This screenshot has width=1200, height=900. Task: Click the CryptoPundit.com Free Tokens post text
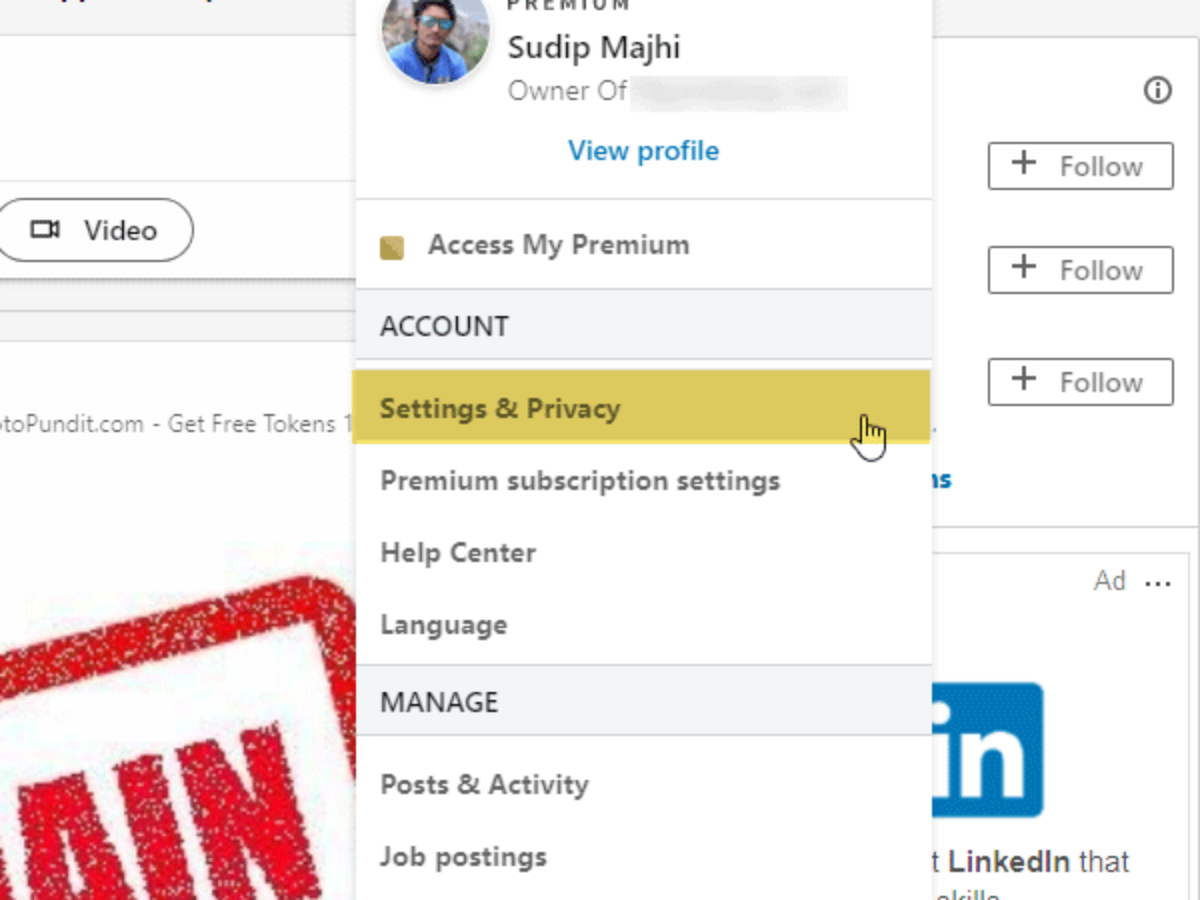[170, 424]
